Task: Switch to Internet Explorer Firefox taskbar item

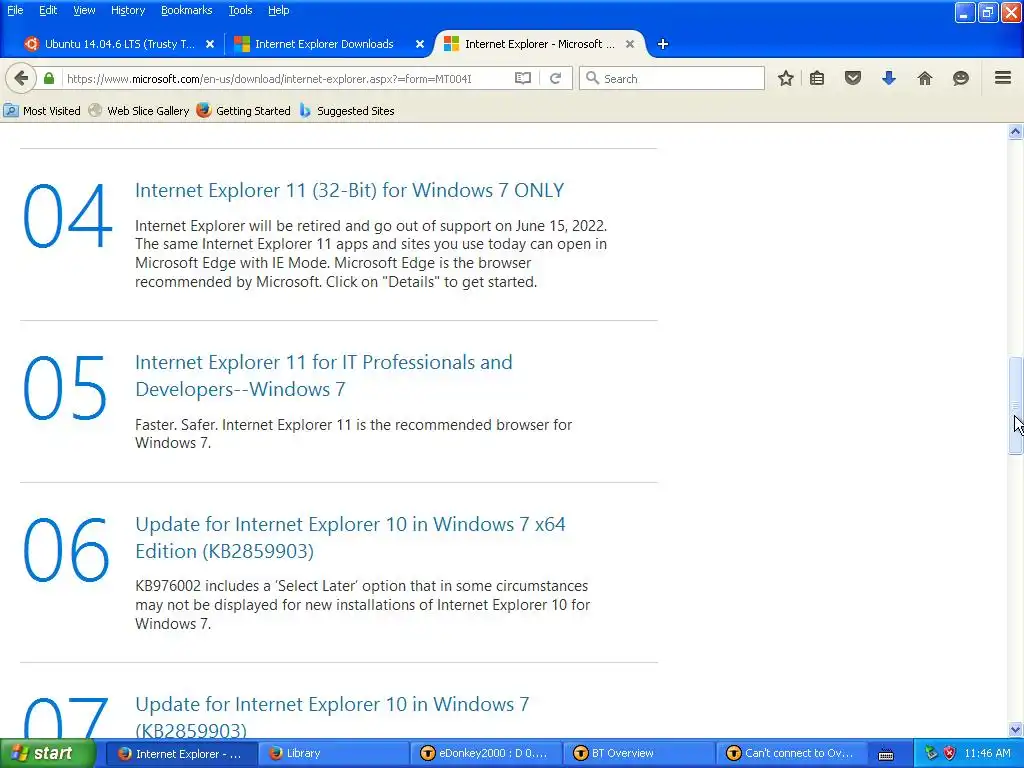Action: 180,754
